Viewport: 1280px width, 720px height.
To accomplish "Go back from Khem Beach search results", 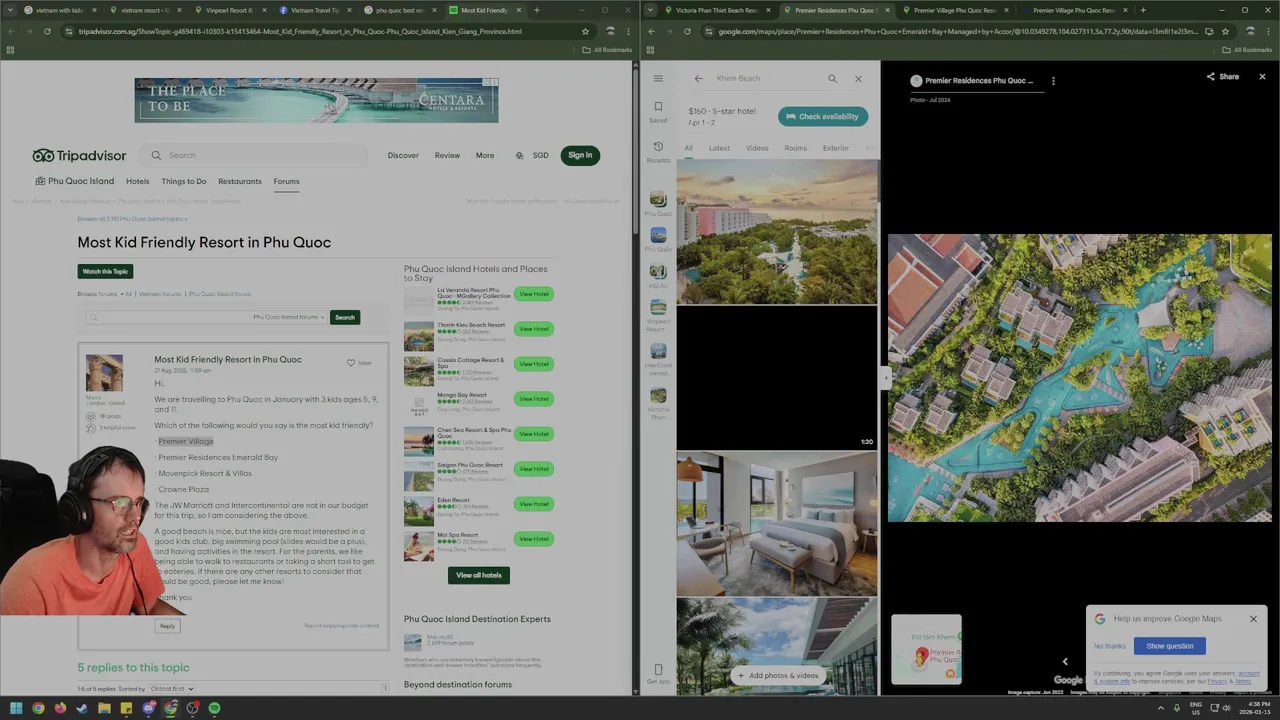I will click(x=698, y=78).
